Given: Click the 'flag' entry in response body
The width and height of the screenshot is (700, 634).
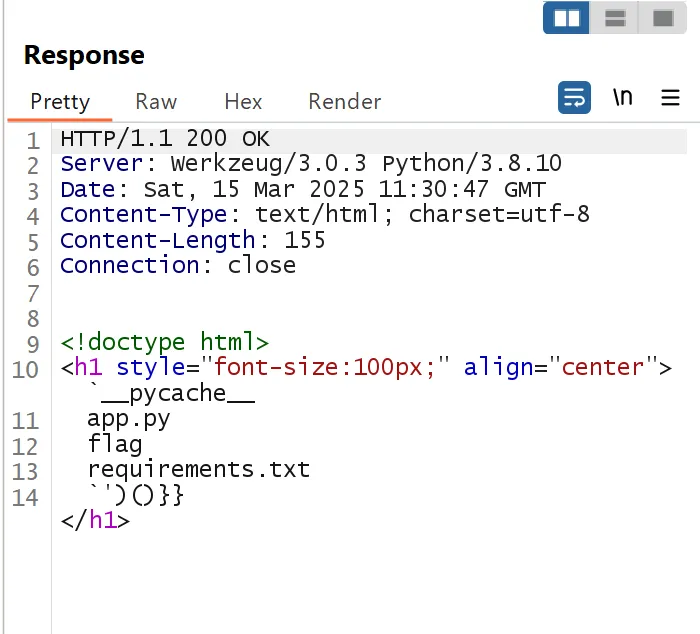Looking at the screenshot, I should (x=115, y=444).
